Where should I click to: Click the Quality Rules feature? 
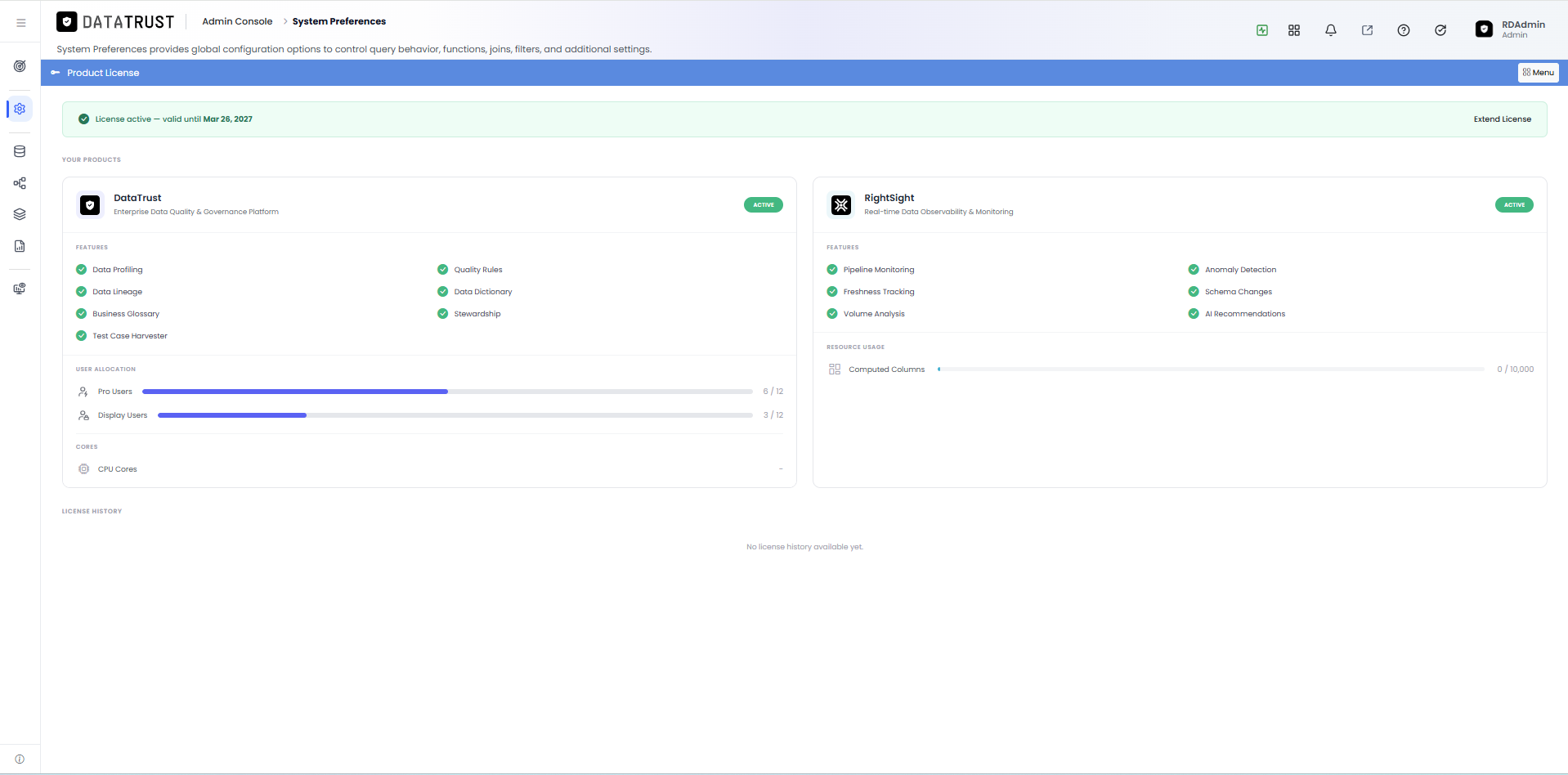478,270
